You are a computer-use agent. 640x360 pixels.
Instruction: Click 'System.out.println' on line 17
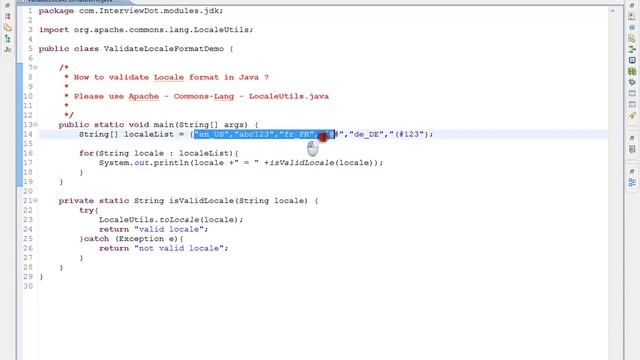(x=144, y=162)
